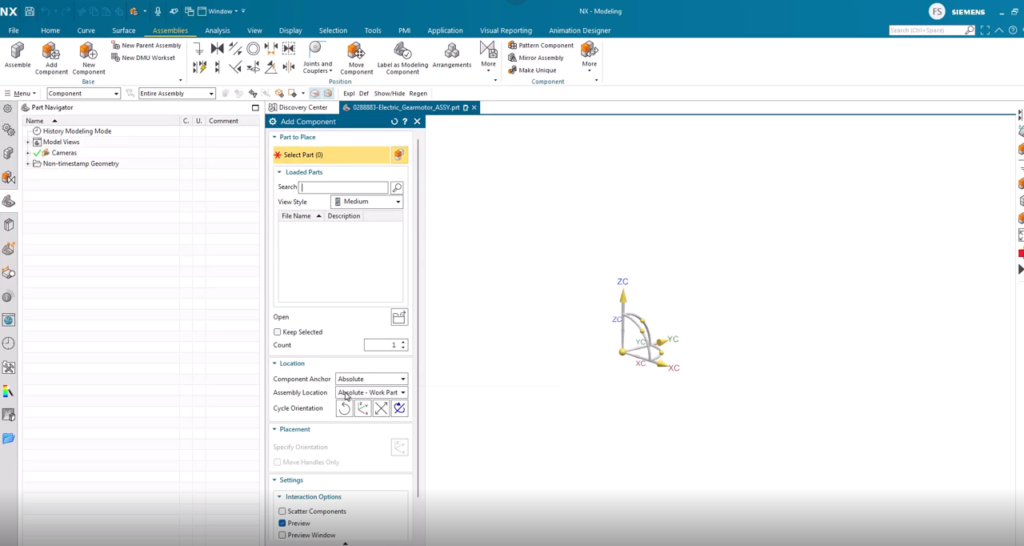1024x546 pixels.
Task: Open the Discovery Center tab
Action: click(302, 107)
